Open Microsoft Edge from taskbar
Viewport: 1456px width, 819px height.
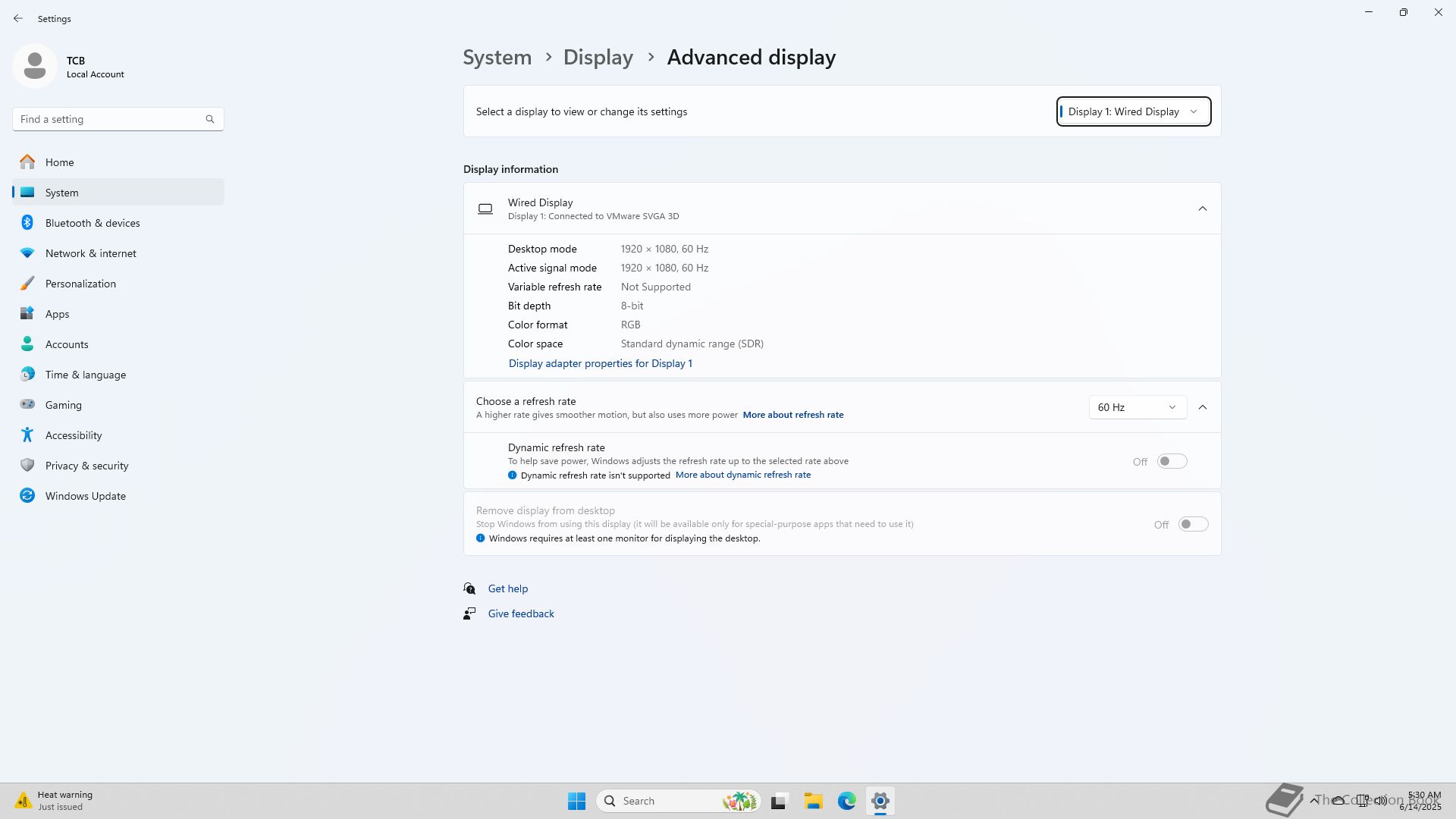(x=846, y=801)
